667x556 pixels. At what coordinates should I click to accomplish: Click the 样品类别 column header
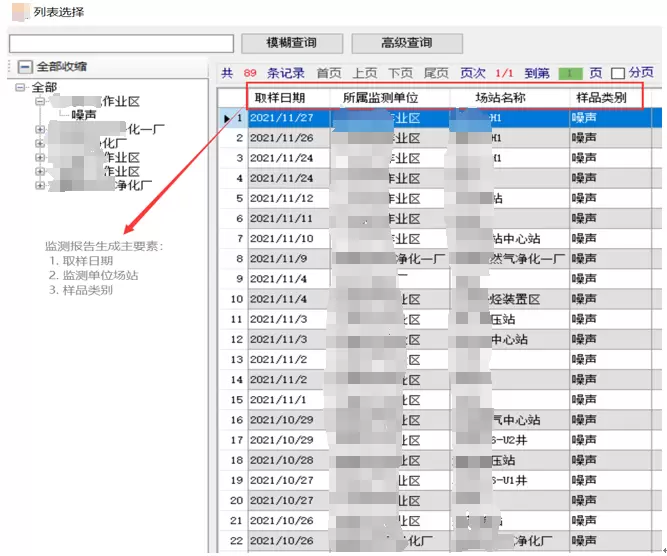600,98
